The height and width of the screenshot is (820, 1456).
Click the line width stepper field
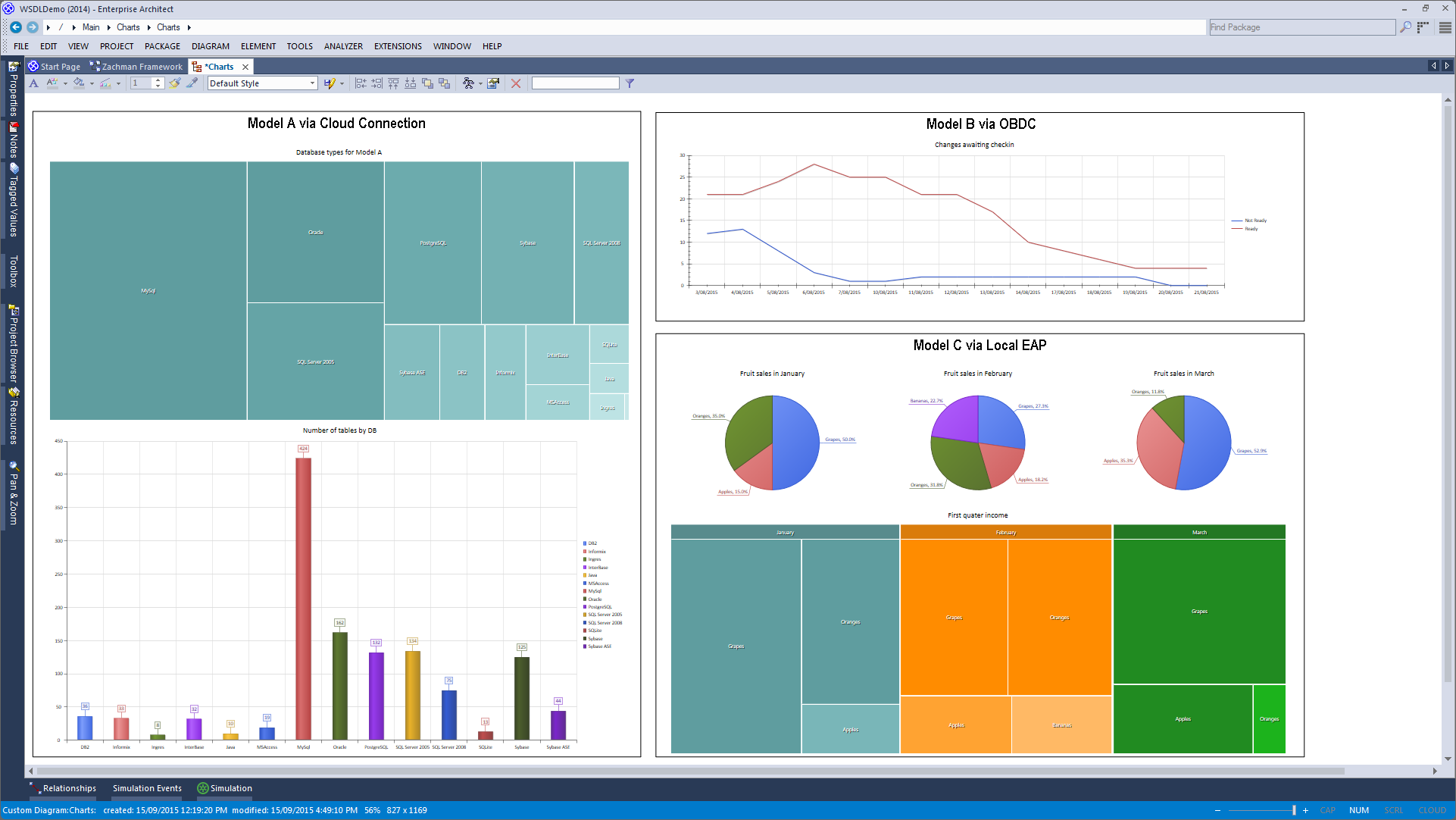[x=146, y=83]
